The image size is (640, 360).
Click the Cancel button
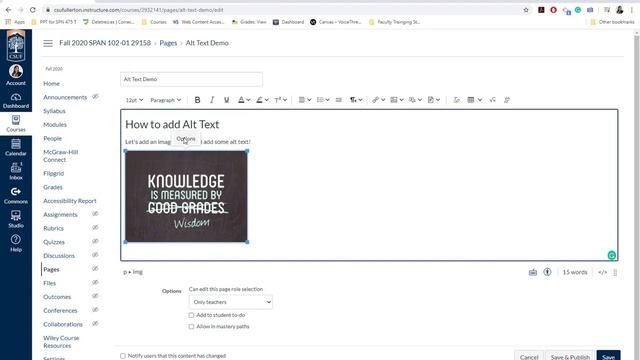pos(529,356)
